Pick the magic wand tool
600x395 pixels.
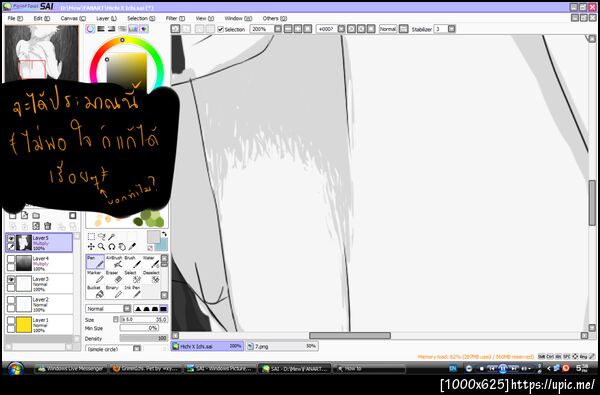[x=111, y=237]
